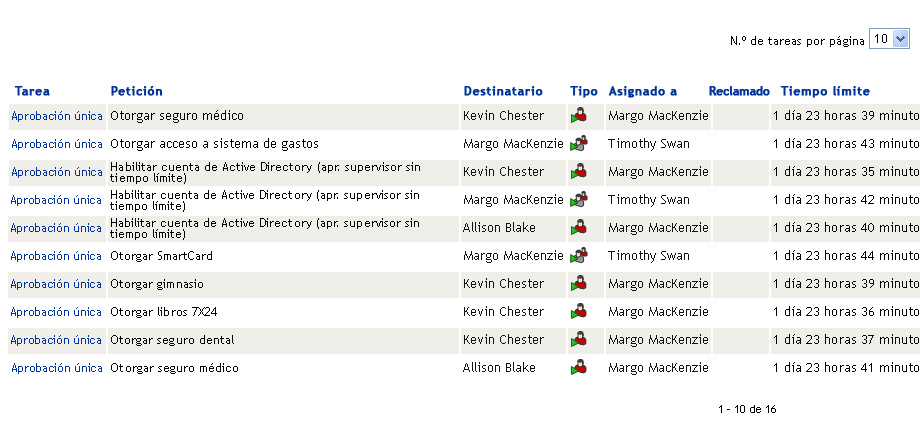Click type icon in Allison Blake's Active Directory row
920x421 pixels.
click(x=578, y=228)
